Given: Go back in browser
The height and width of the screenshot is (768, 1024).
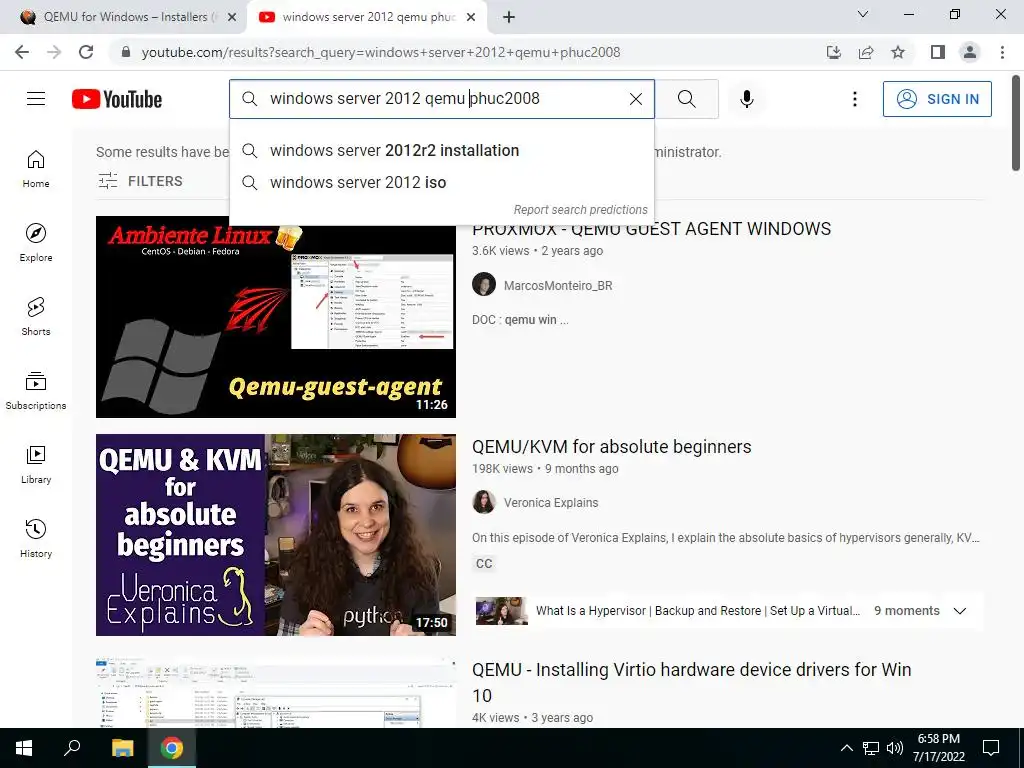Looking at the screenshot, I should (22, 52).
